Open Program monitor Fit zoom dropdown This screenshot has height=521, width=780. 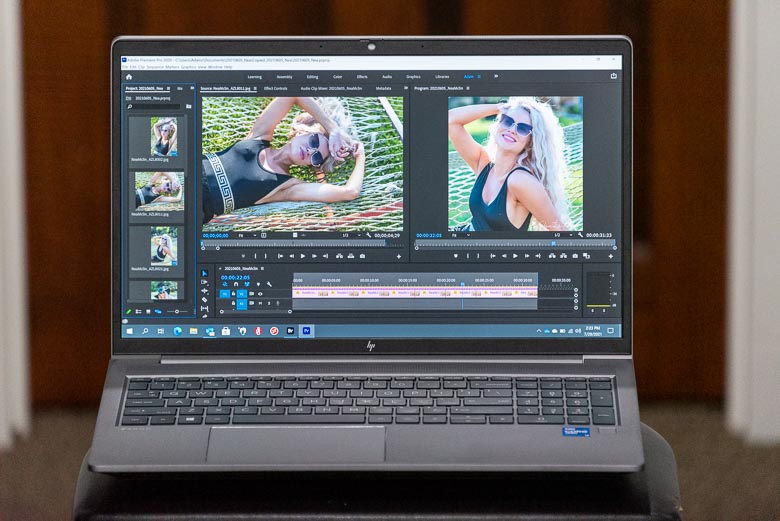(x=461, y=235)
